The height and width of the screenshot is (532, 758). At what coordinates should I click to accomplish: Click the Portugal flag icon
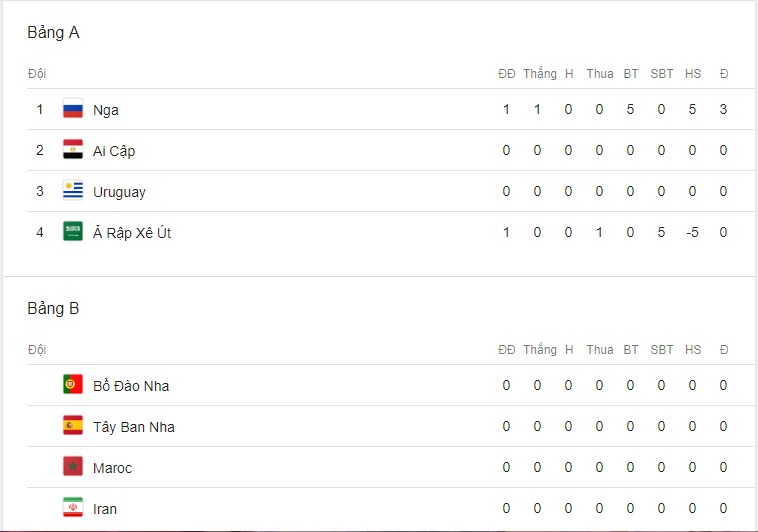pyautogui.click(x=73, y=384)
